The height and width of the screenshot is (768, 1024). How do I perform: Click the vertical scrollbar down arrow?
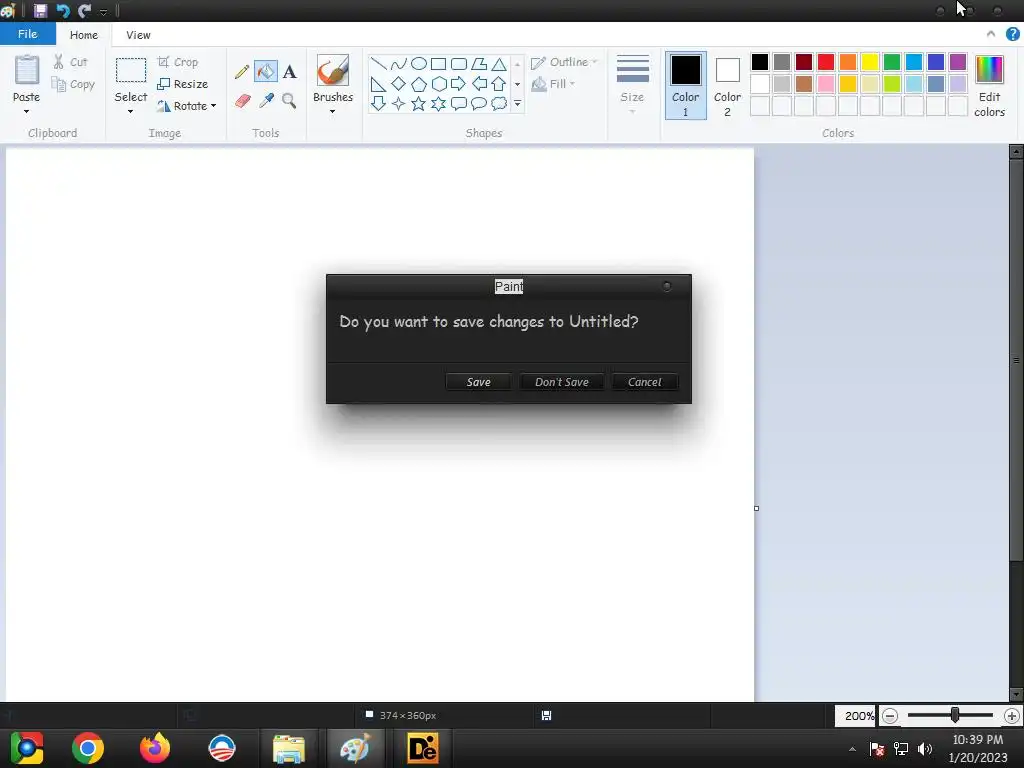pyautogui.click(x=1016, y=695)
